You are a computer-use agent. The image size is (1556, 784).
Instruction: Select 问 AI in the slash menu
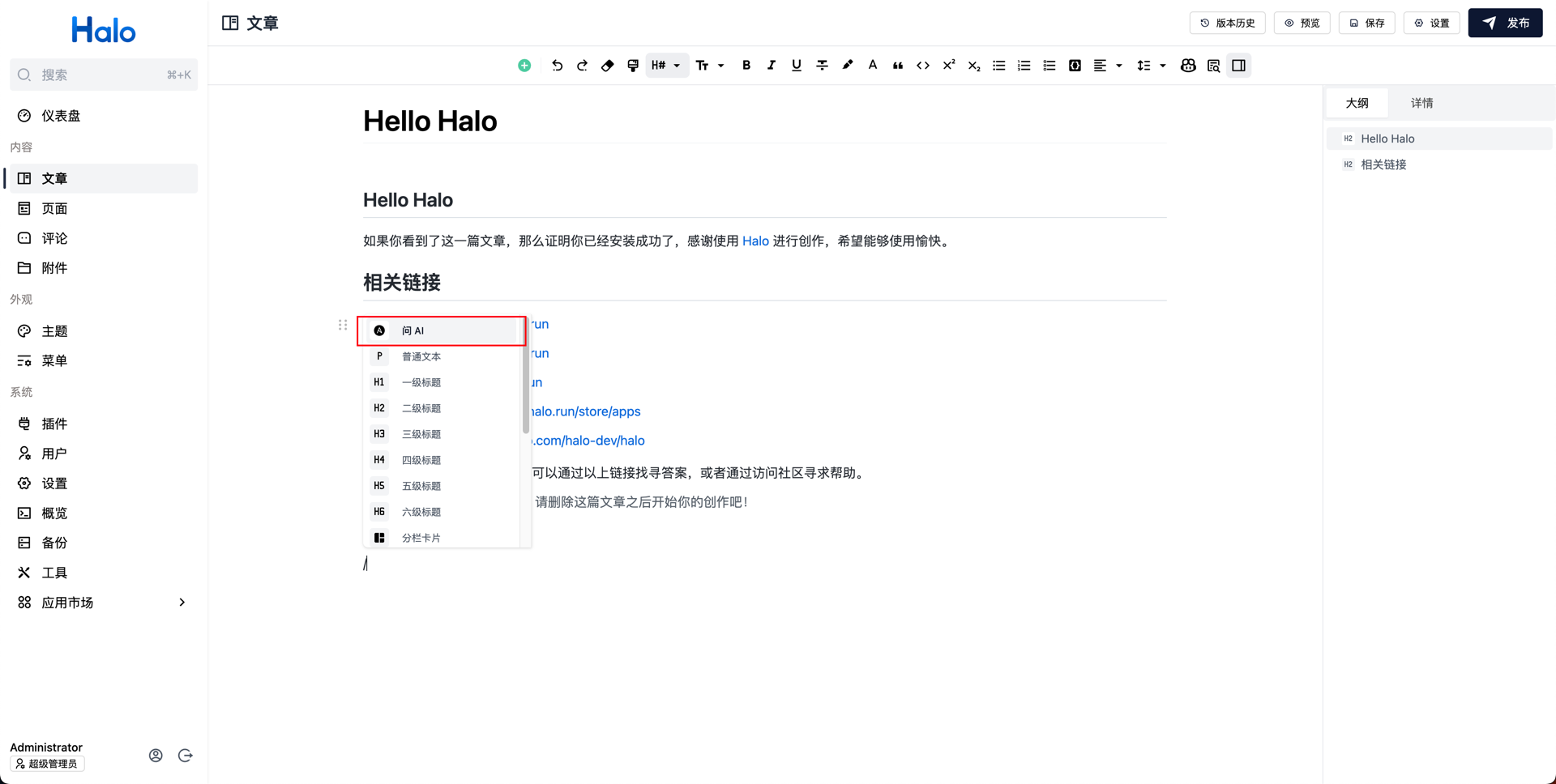click(x=442, y=330)
